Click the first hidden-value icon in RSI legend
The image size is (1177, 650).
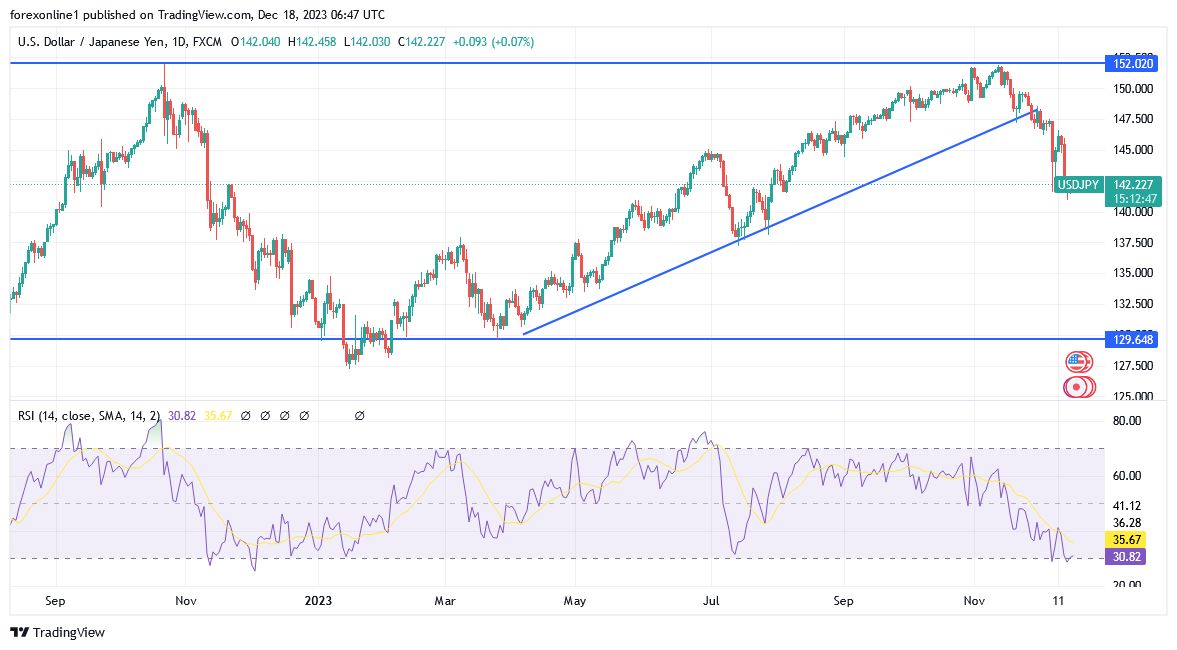click(246, 415)
